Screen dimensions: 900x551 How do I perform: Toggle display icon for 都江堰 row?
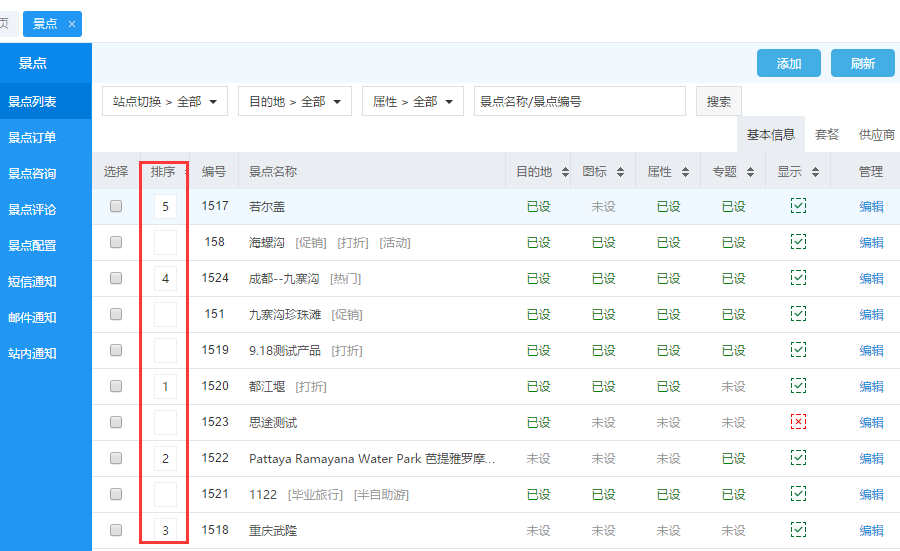point(798,386)
